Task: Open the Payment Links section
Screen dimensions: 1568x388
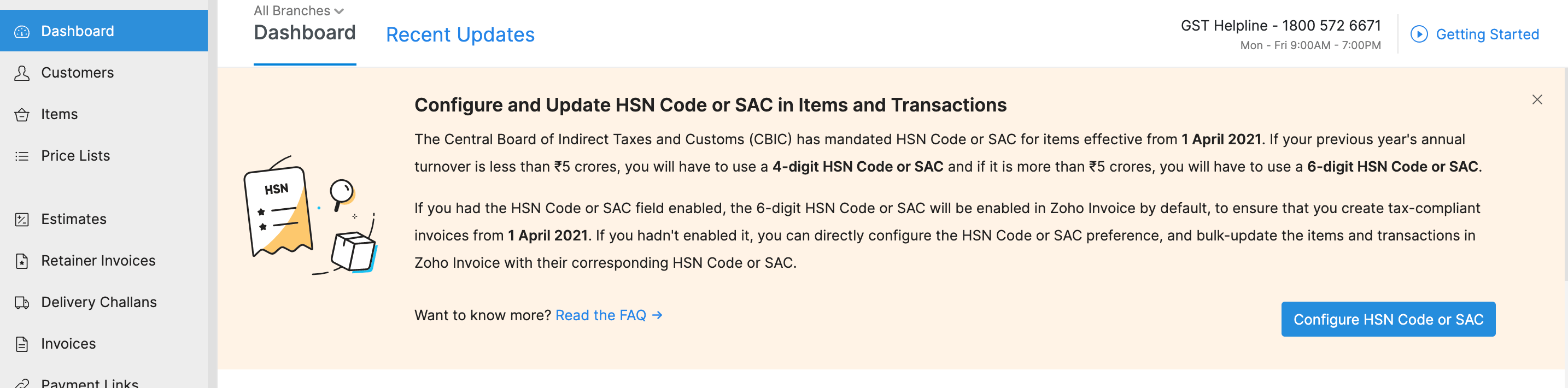Action: [89, 382]
